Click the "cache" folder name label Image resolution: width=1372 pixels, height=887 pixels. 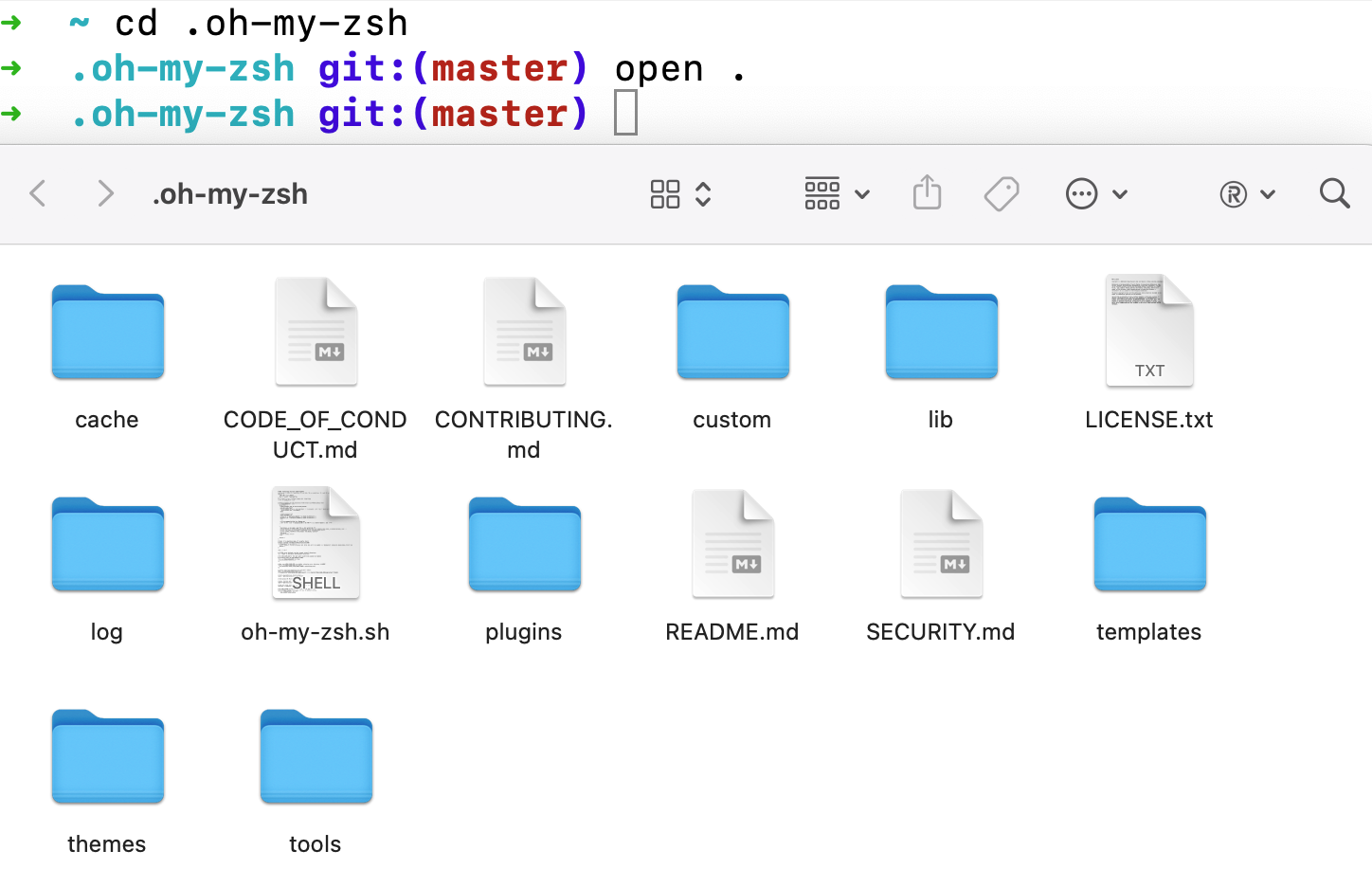tap(107, 420)
